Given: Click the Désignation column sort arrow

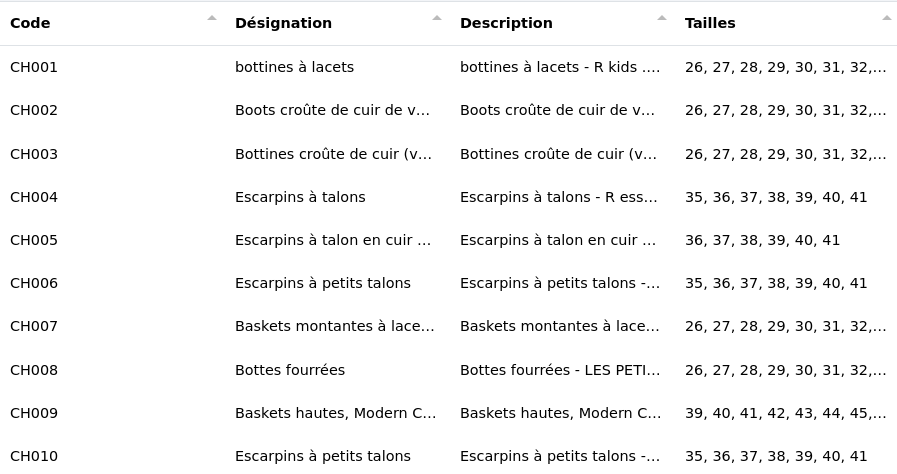Looking at the screenshot, I should [x=437, y=18].
